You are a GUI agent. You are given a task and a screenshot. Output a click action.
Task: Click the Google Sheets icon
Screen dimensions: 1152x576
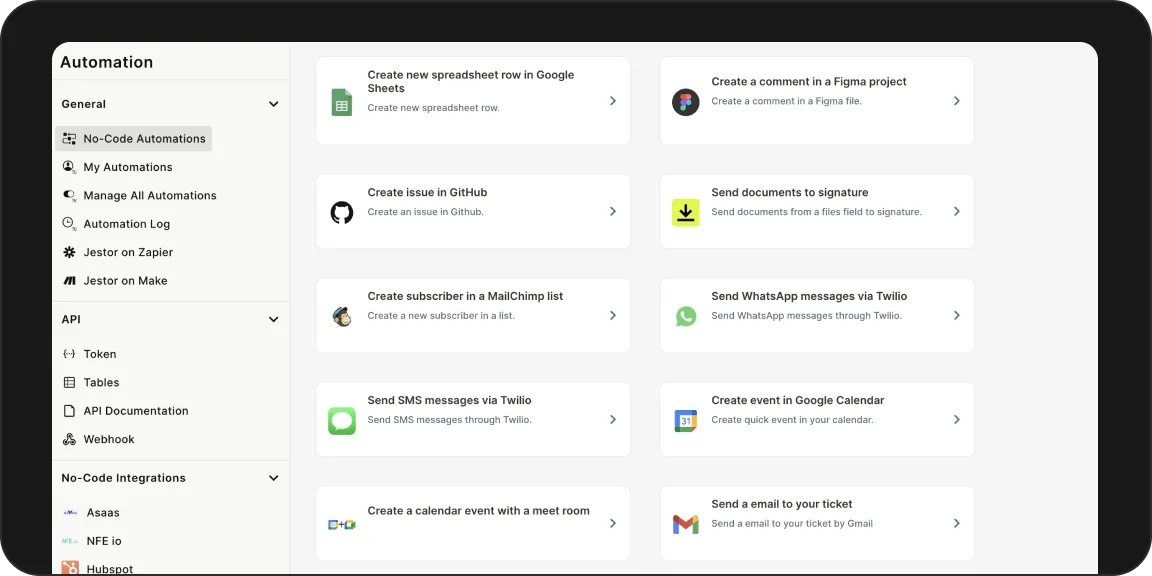point(342,102)
